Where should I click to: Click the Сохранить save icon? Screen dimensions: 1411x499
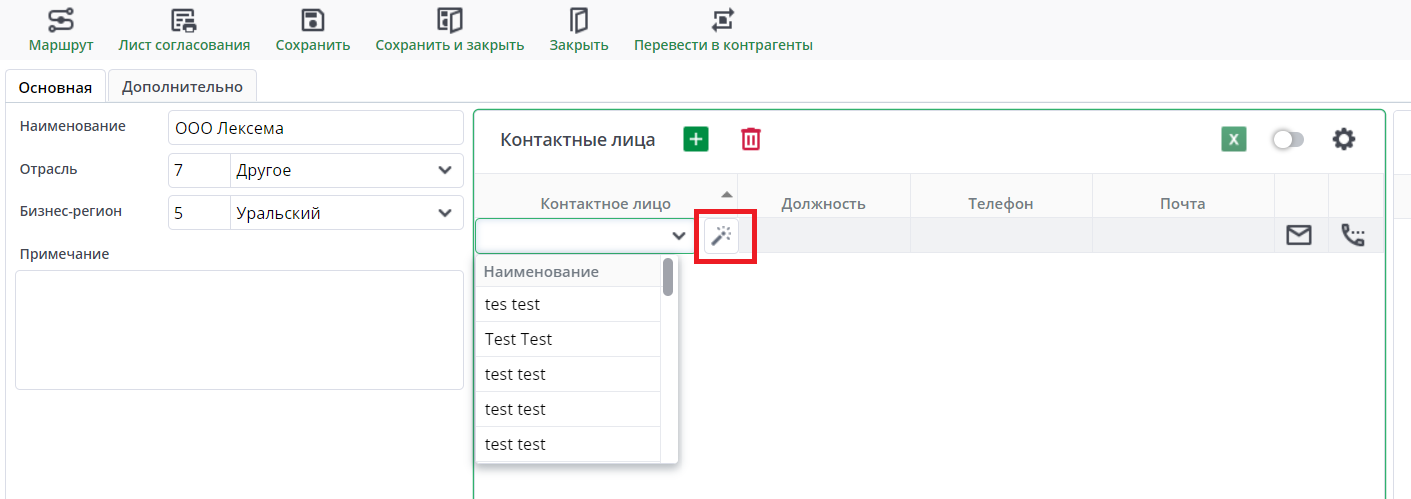tap(313, 20)
